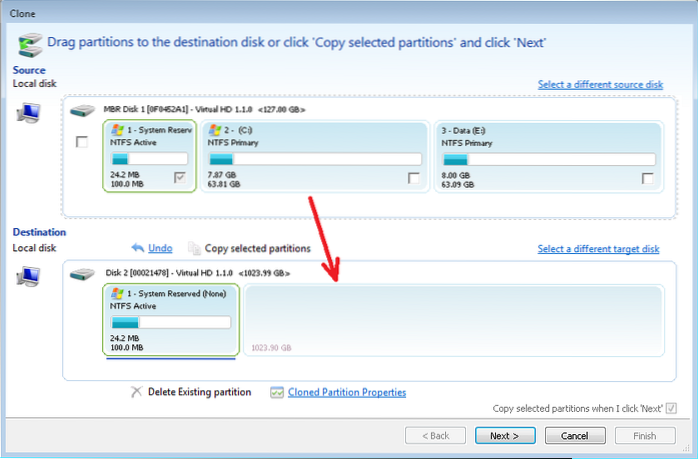The image size is (698, 459).
Task: Click the Data (E:) partition usage bar
Action: pos(548,159)
